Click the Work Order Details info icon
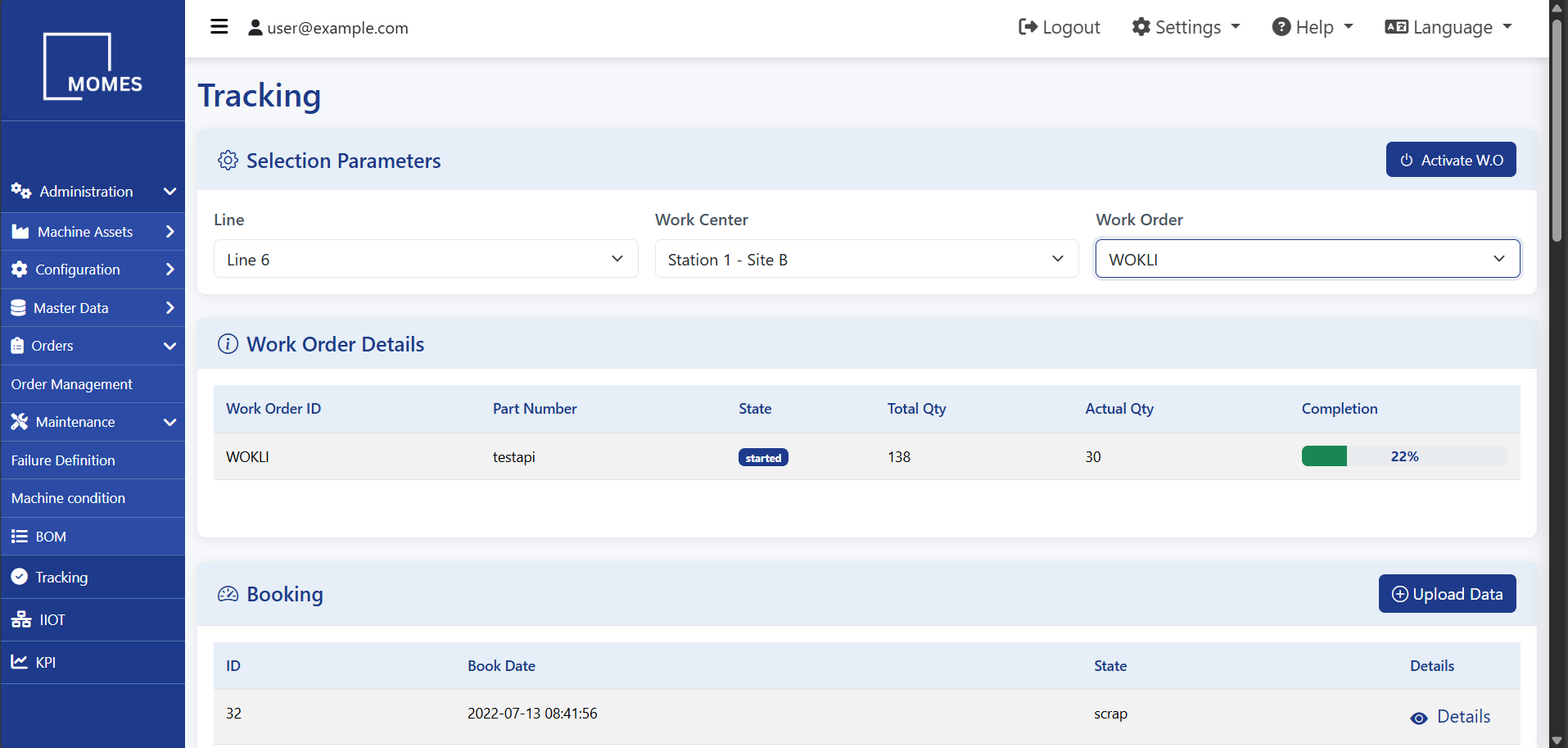 [x=228, y=344]
